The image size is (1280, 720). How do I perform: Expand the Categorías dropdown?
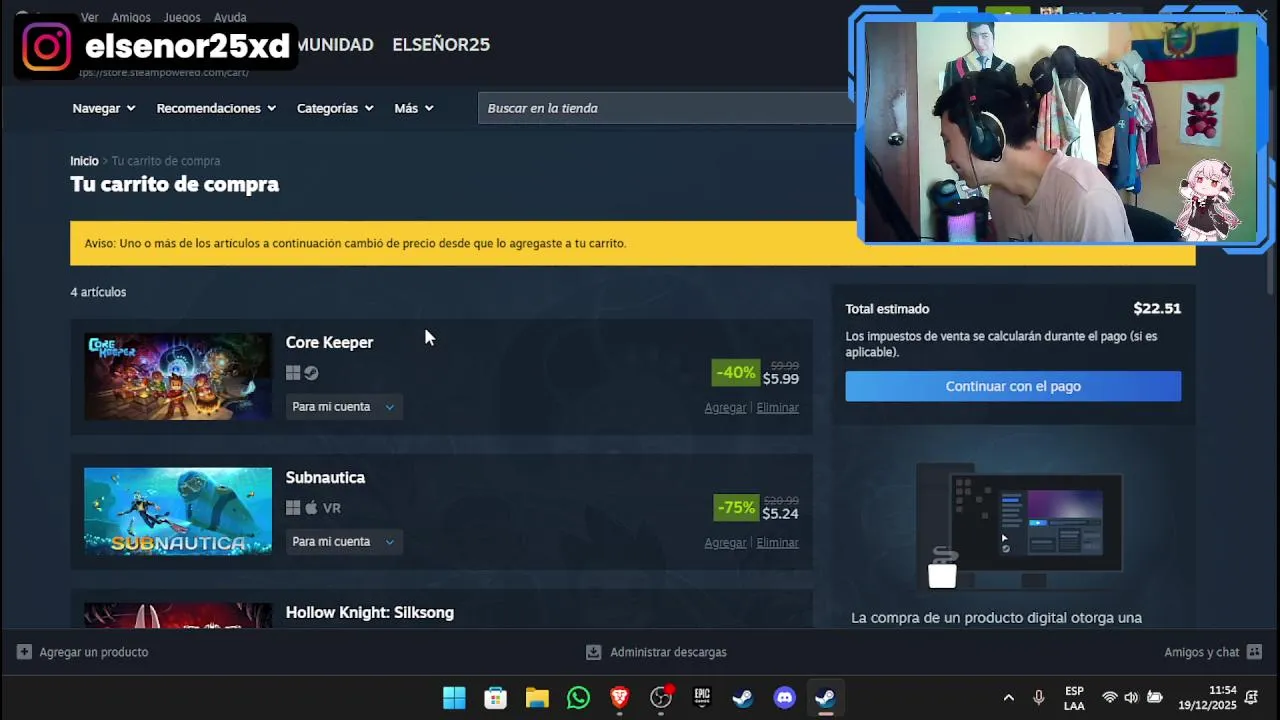pos(335,108)
